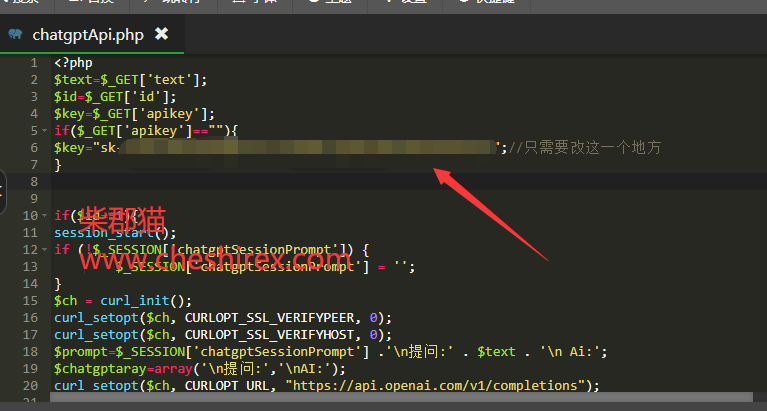Click line number 9 in the gutter

tap(34, 199)
